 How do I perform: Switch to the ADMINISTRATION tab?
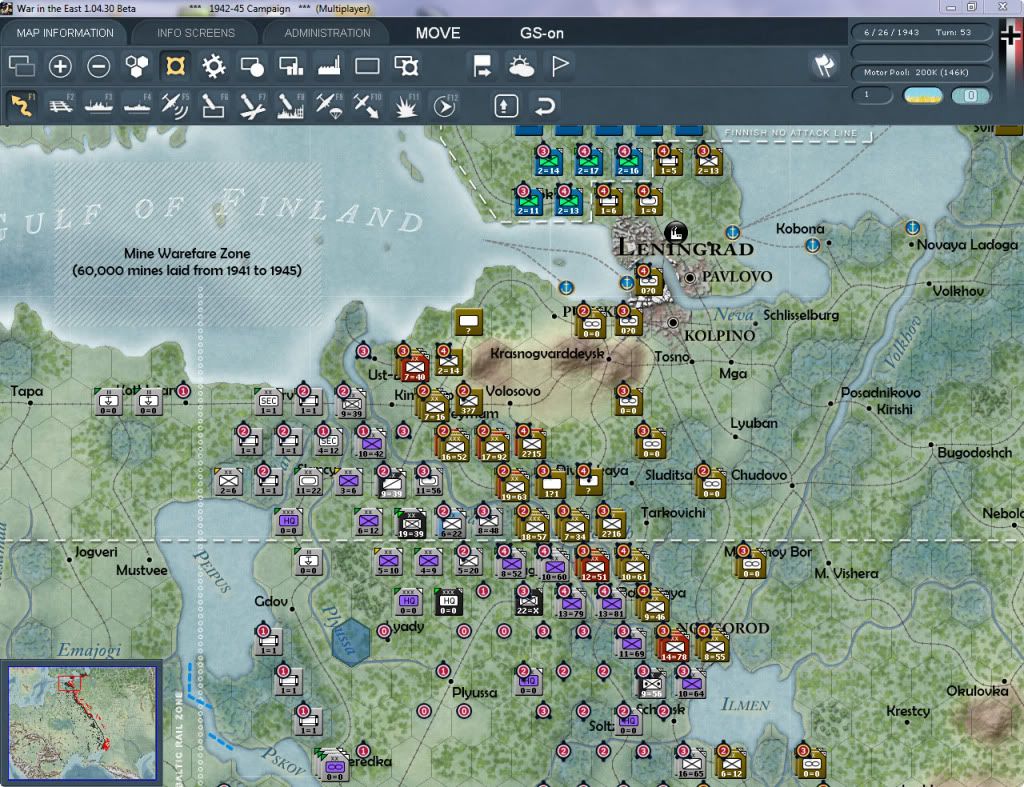point(327,33)
